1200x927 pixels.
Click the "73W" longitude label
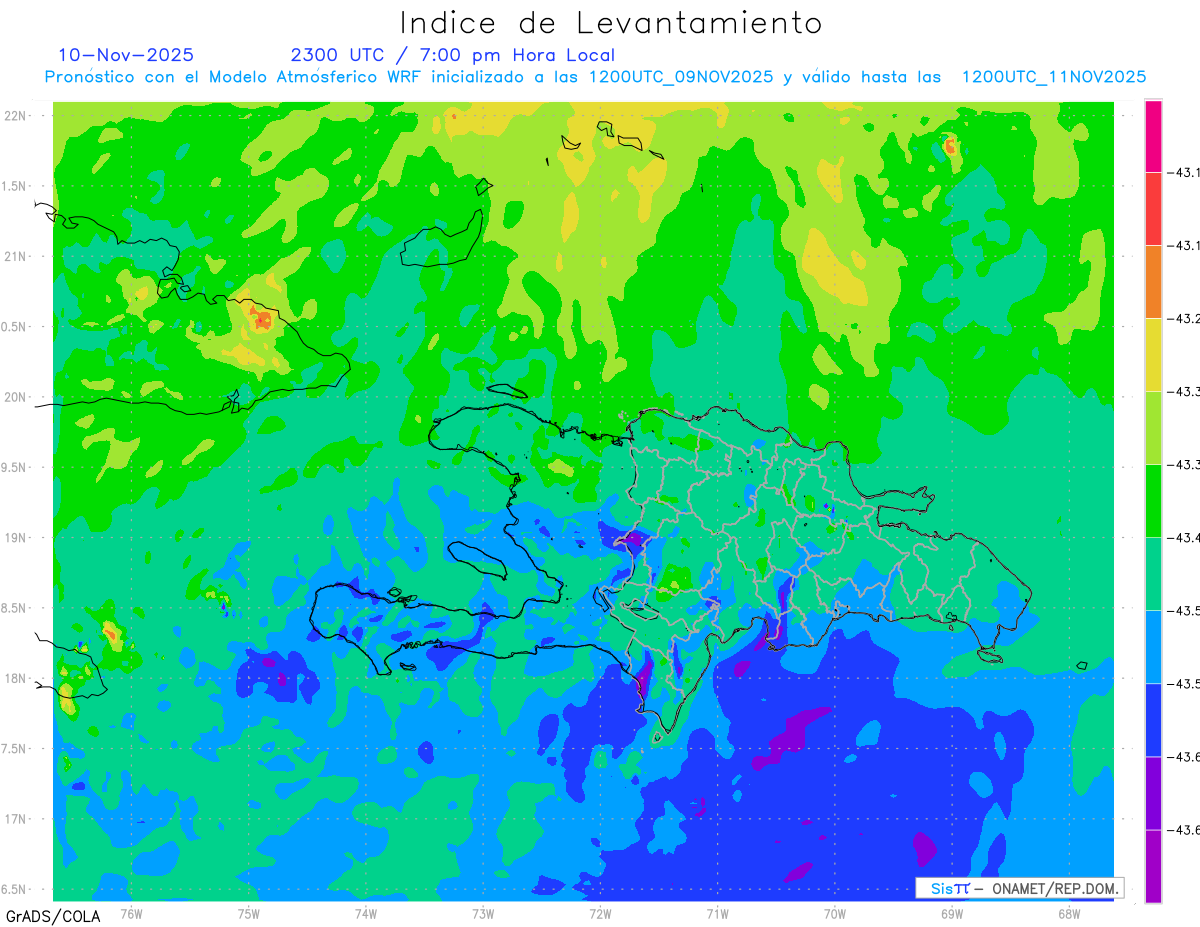pyautogui.click(x=483, y=912)
